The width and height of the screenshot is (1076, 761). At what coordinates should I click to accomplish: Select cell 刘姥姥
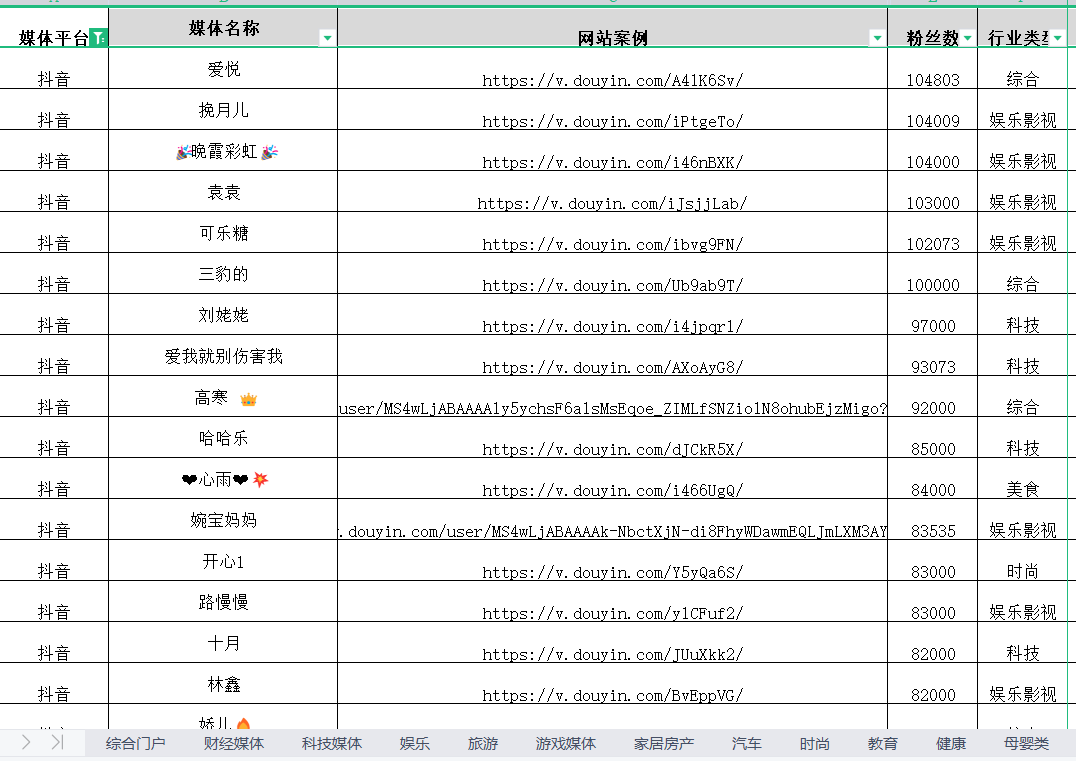point(223,315)
